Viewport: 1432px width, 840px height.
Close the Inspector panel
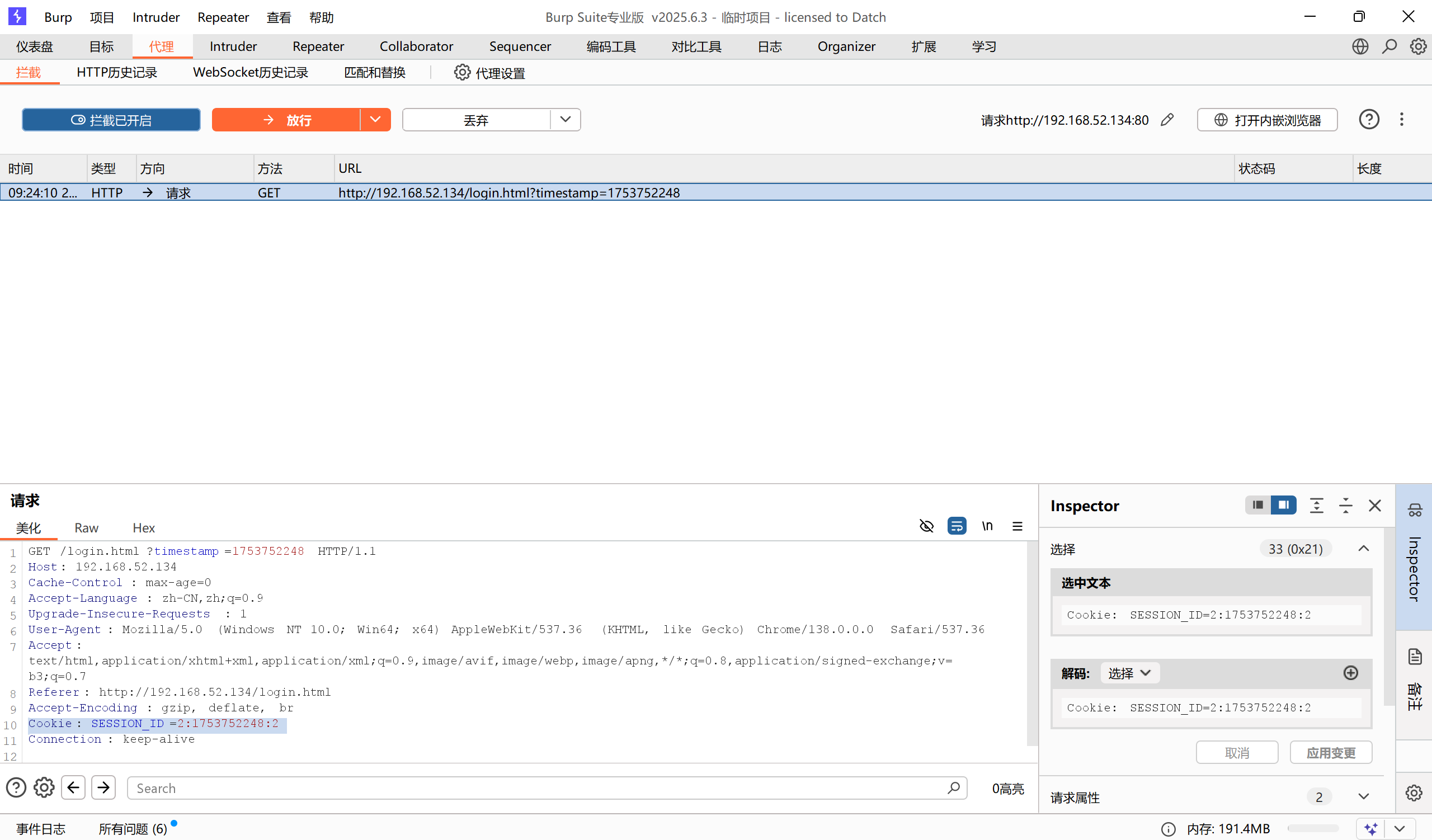pos(1374,506)
